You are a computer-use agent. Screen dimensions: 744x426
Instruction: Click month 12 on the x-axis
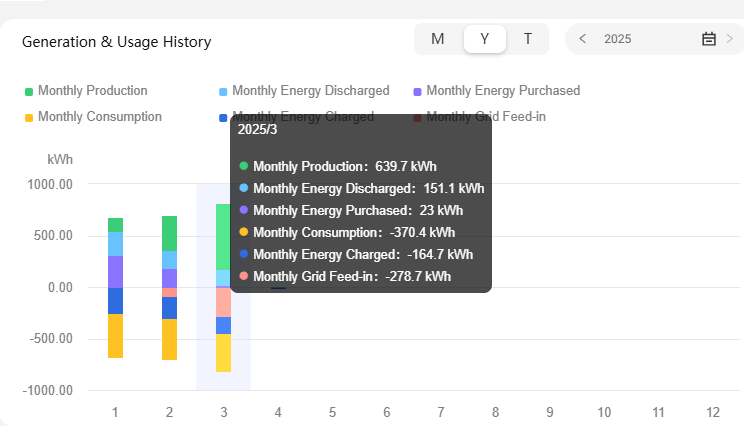coord(712,412)
